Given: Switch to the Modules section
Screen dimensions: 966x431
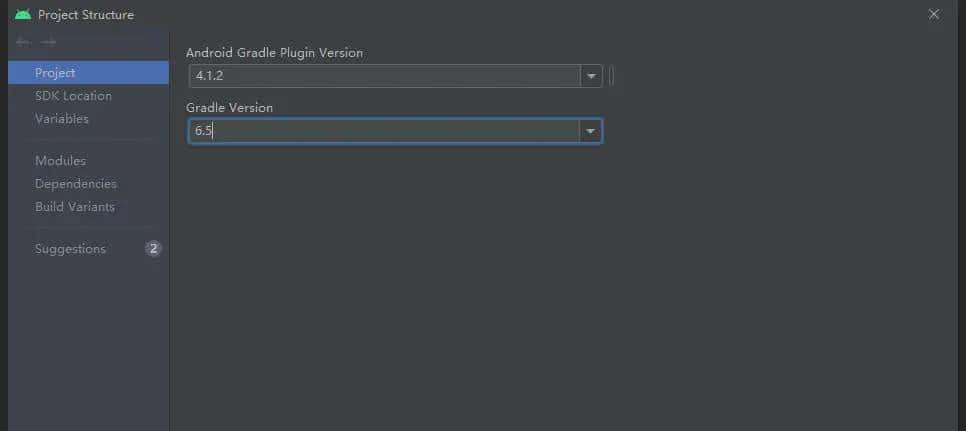Looking at the screenshot, I should [60, 161].
